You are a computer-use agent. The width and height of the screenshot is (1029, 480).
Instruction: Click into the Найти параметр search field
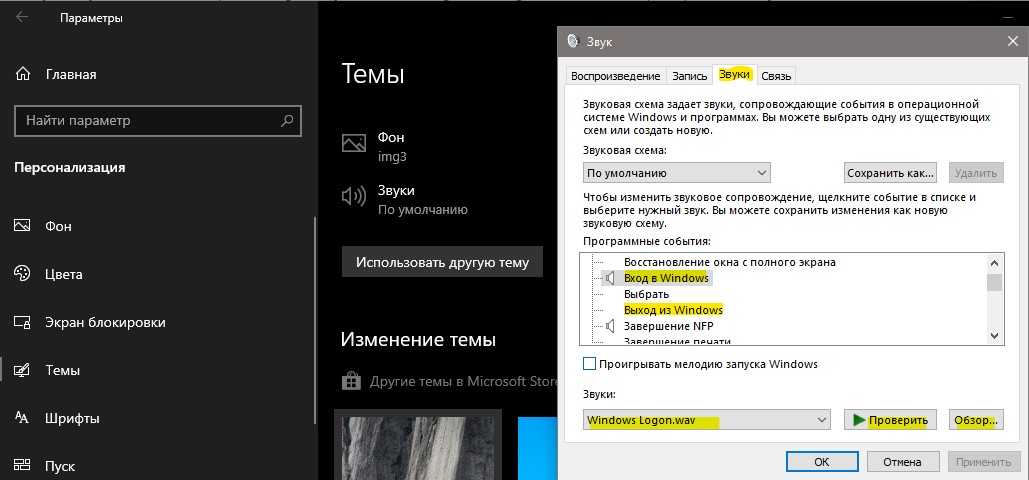pyautogui.click(x=158, y=121)
